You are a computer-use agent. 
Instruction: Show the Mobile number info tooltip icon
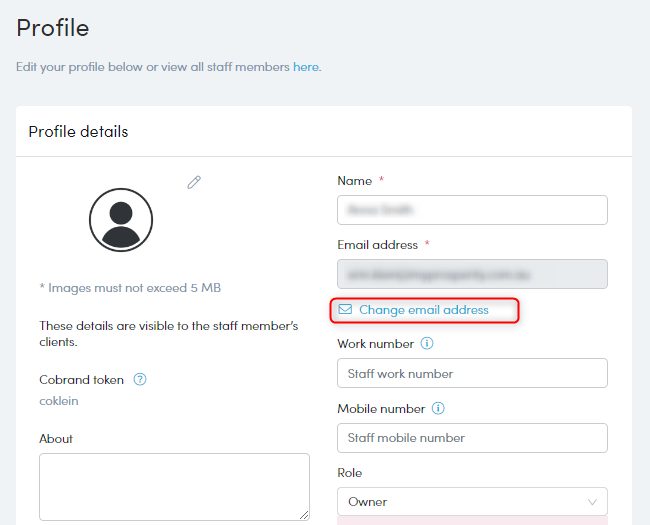pyautogui.click(x=437, y=409)
